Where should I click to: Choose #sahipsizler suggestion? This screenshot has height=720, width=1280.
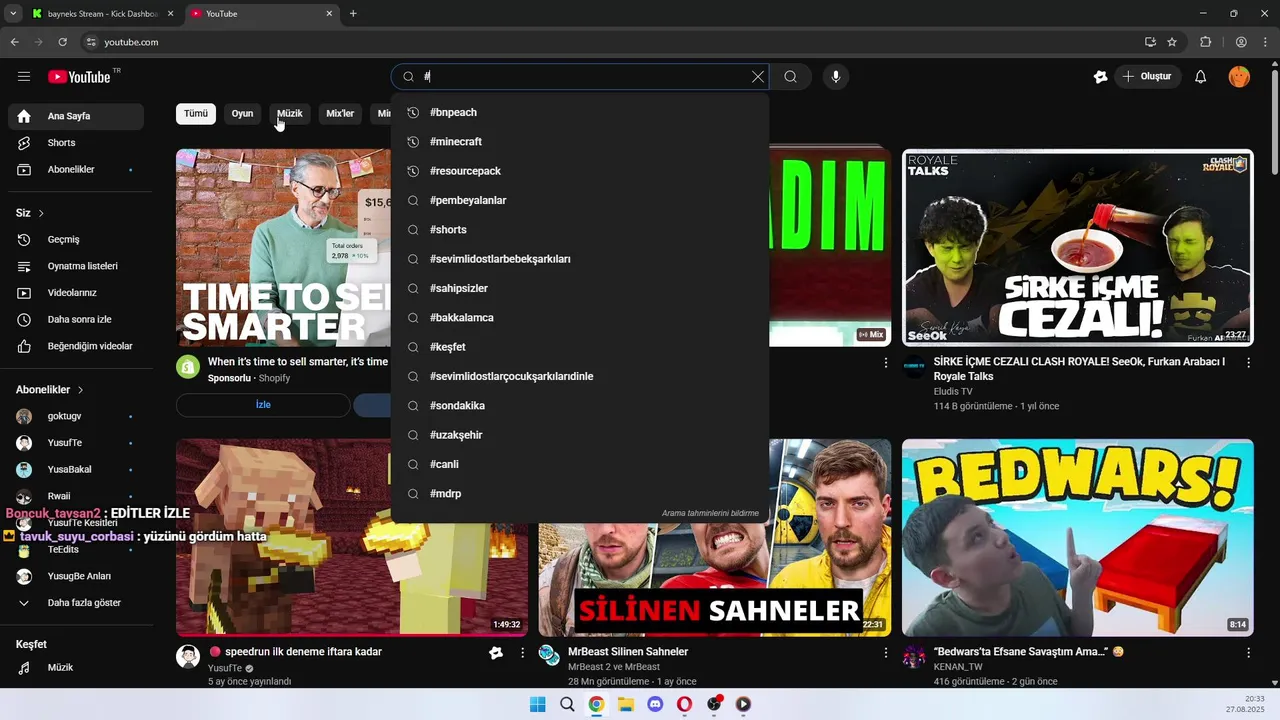[x=580, y=288]
